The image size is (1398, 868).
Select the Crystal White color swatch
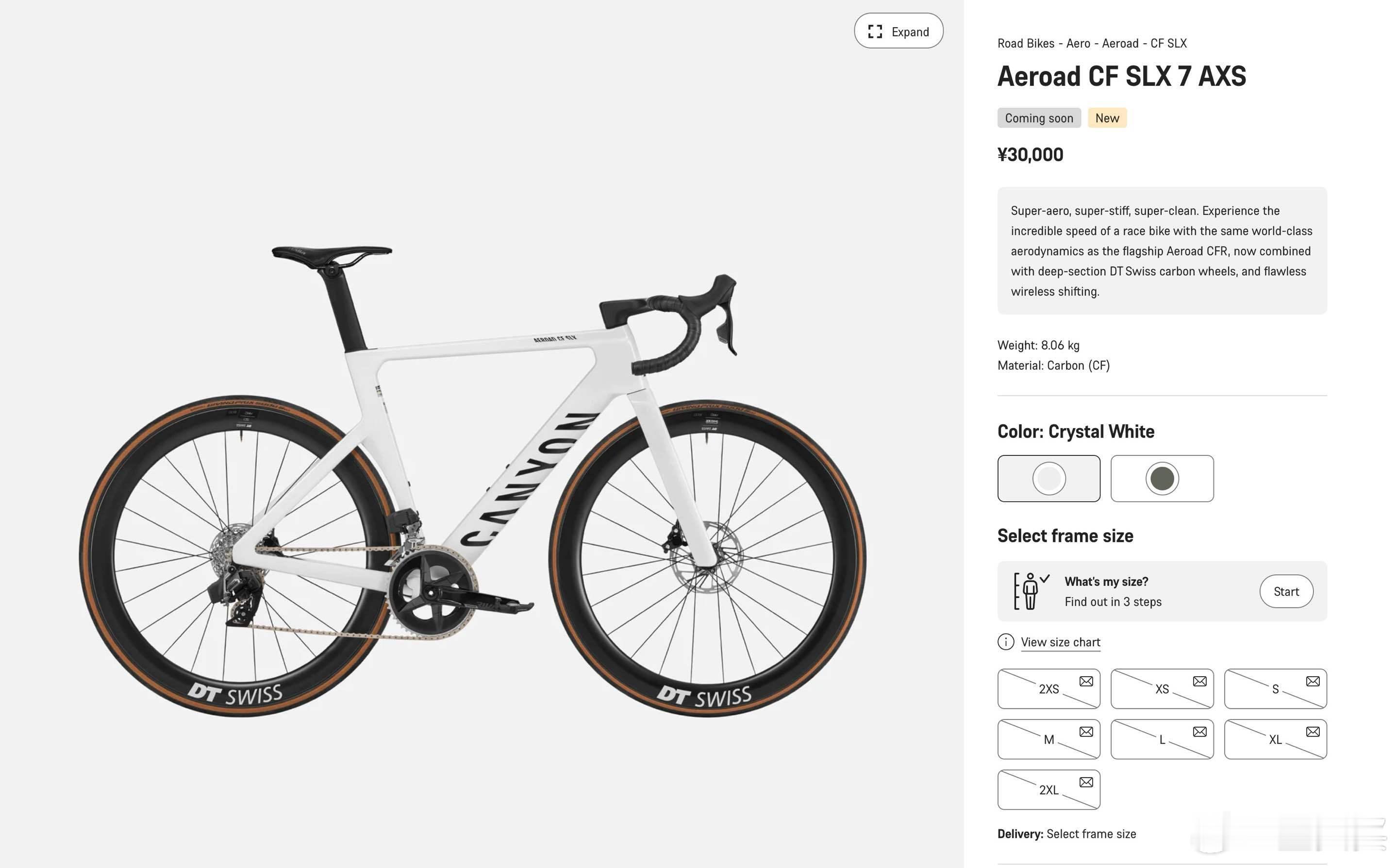[1048, 479]
